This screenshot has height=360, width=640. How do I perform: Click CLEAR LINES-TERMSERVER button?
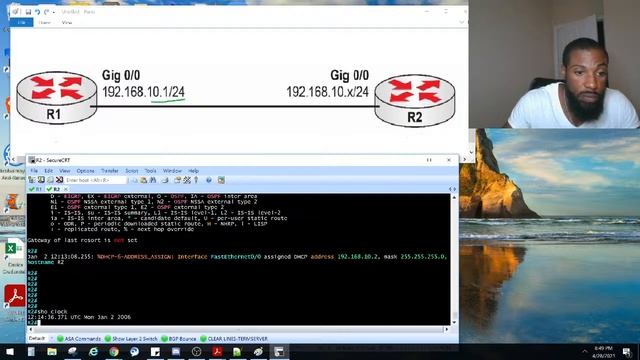[234, 339]
